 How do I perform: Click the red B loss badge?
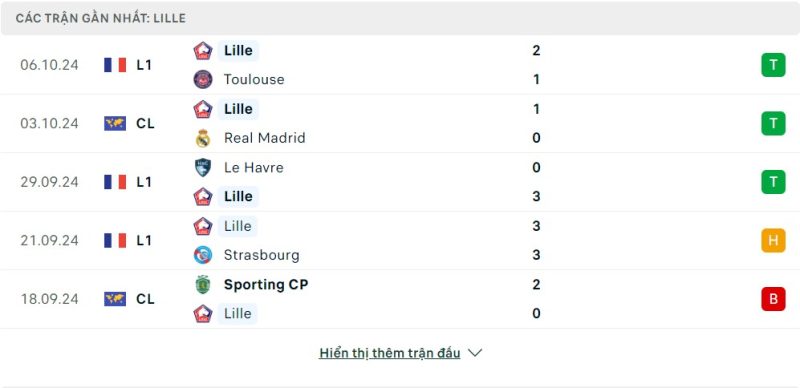click(773, 299)
